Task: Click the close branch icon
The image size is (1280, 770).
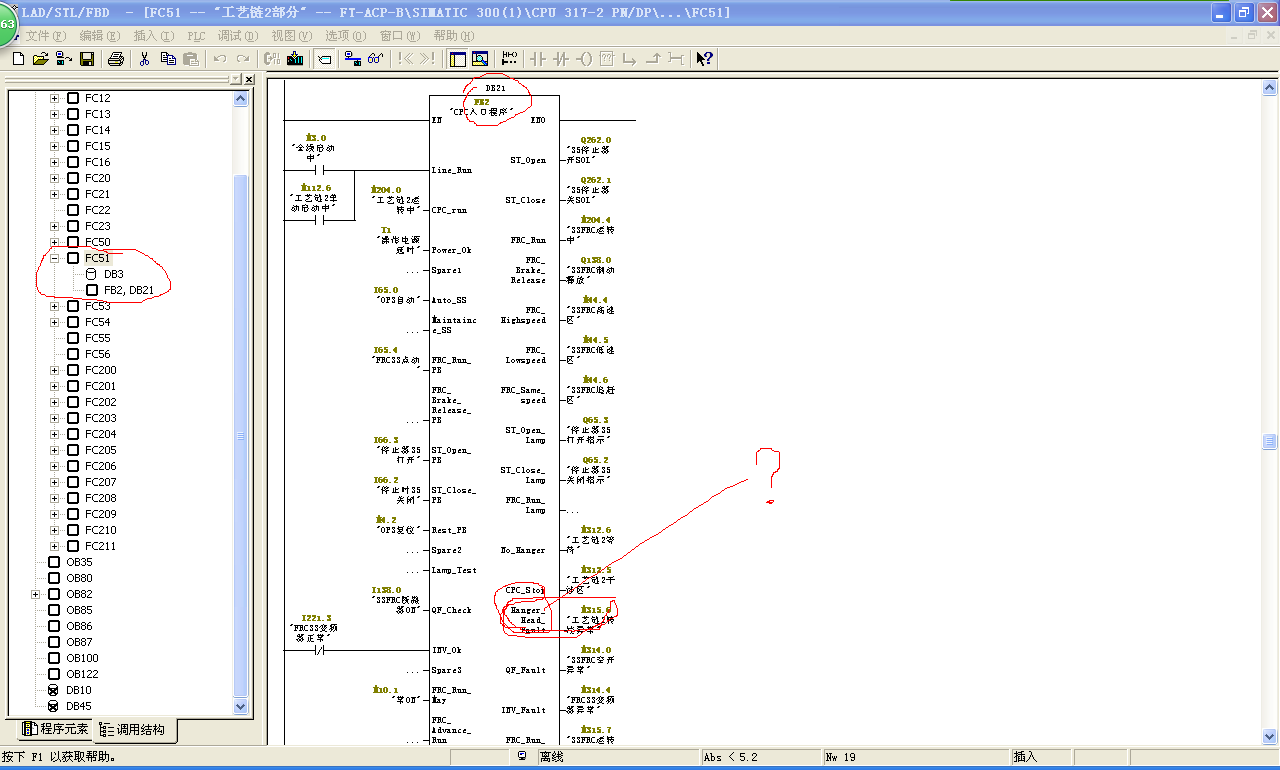Action: click(652, 59)
